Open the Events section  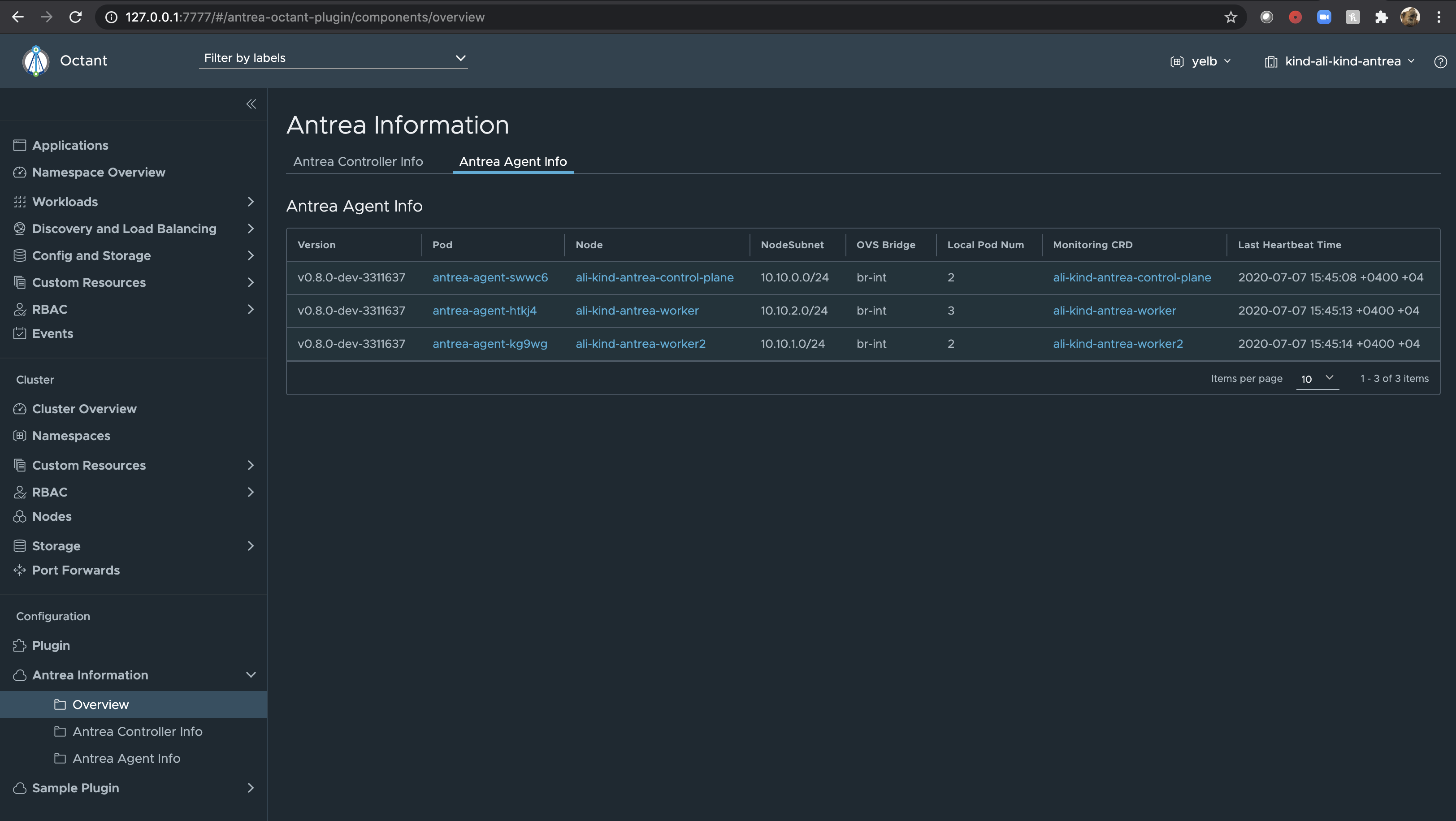52,333
